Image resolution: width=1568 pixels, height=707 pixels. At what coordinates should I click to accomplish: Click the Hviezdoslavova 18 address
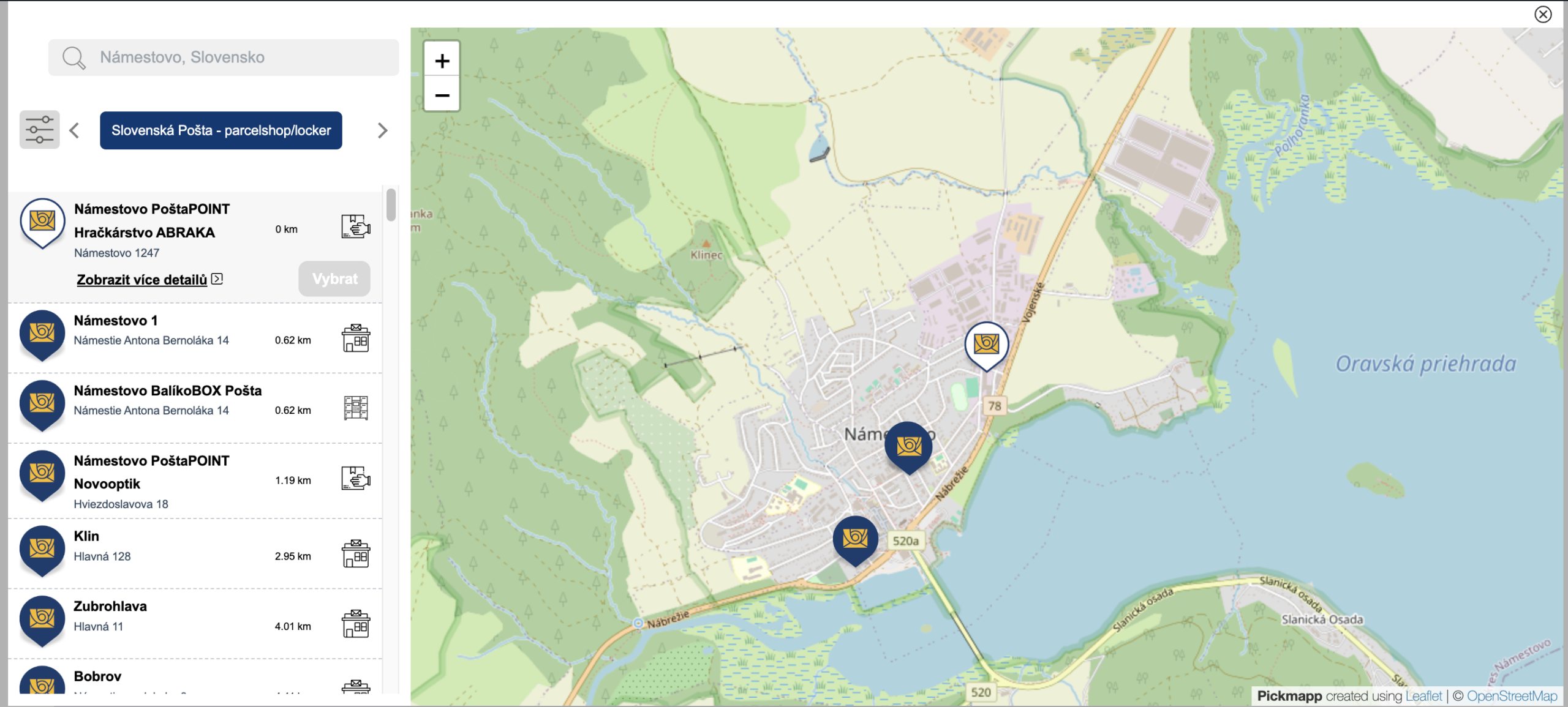tap(121, 504)
